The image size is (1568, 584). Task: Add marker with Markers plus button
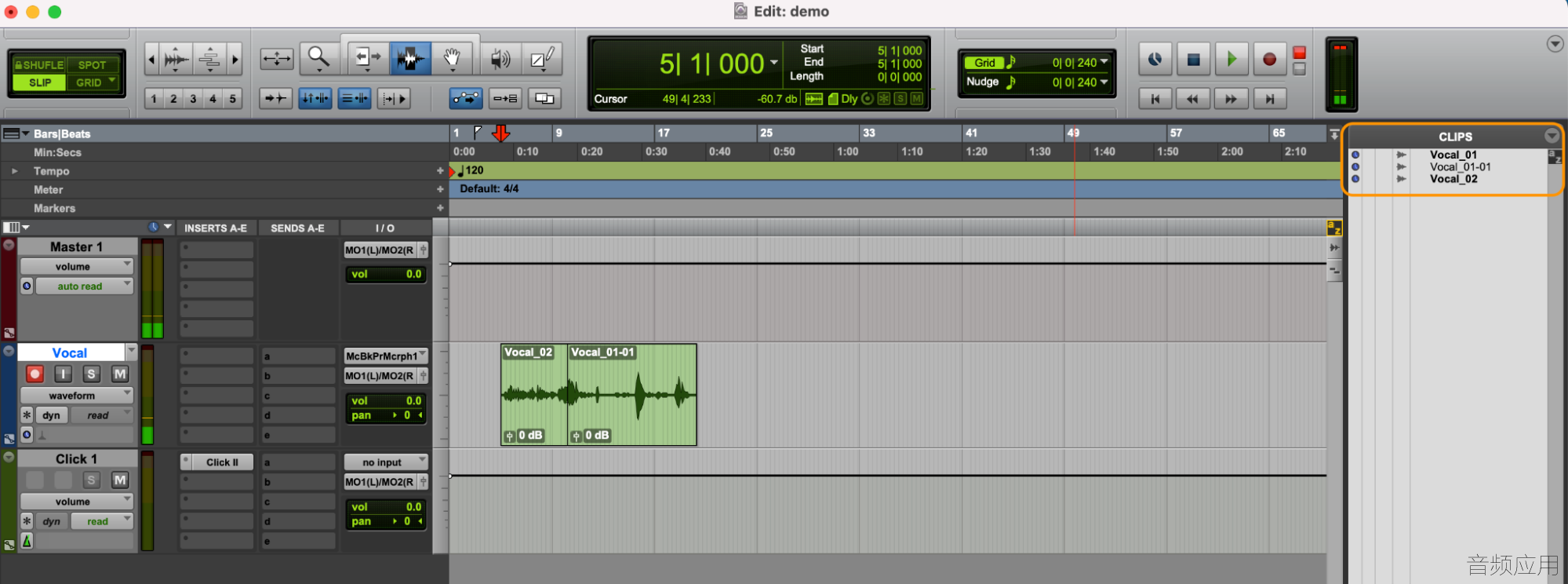[x=440, y=208]
